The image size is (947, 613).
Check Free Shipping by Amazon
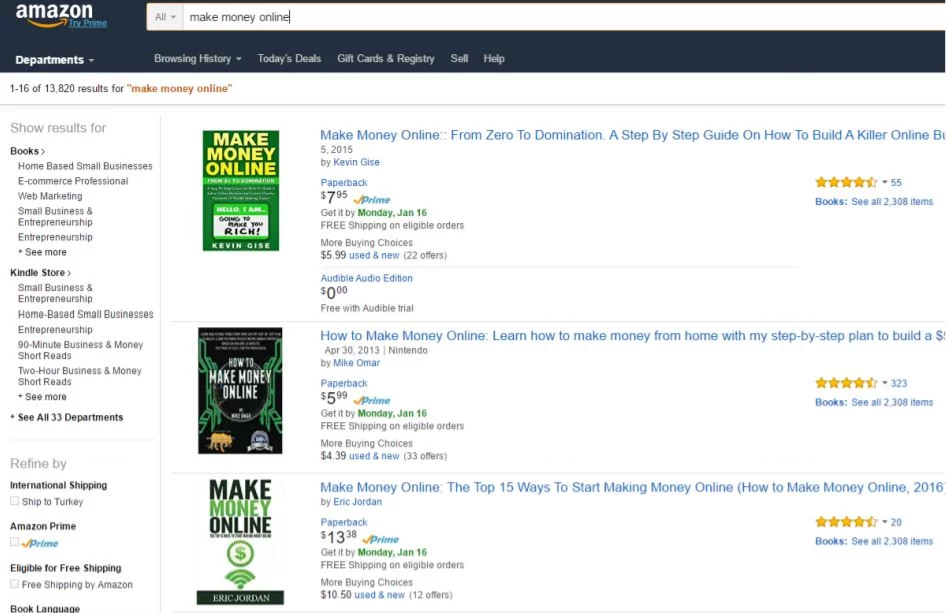click(14, 584)
